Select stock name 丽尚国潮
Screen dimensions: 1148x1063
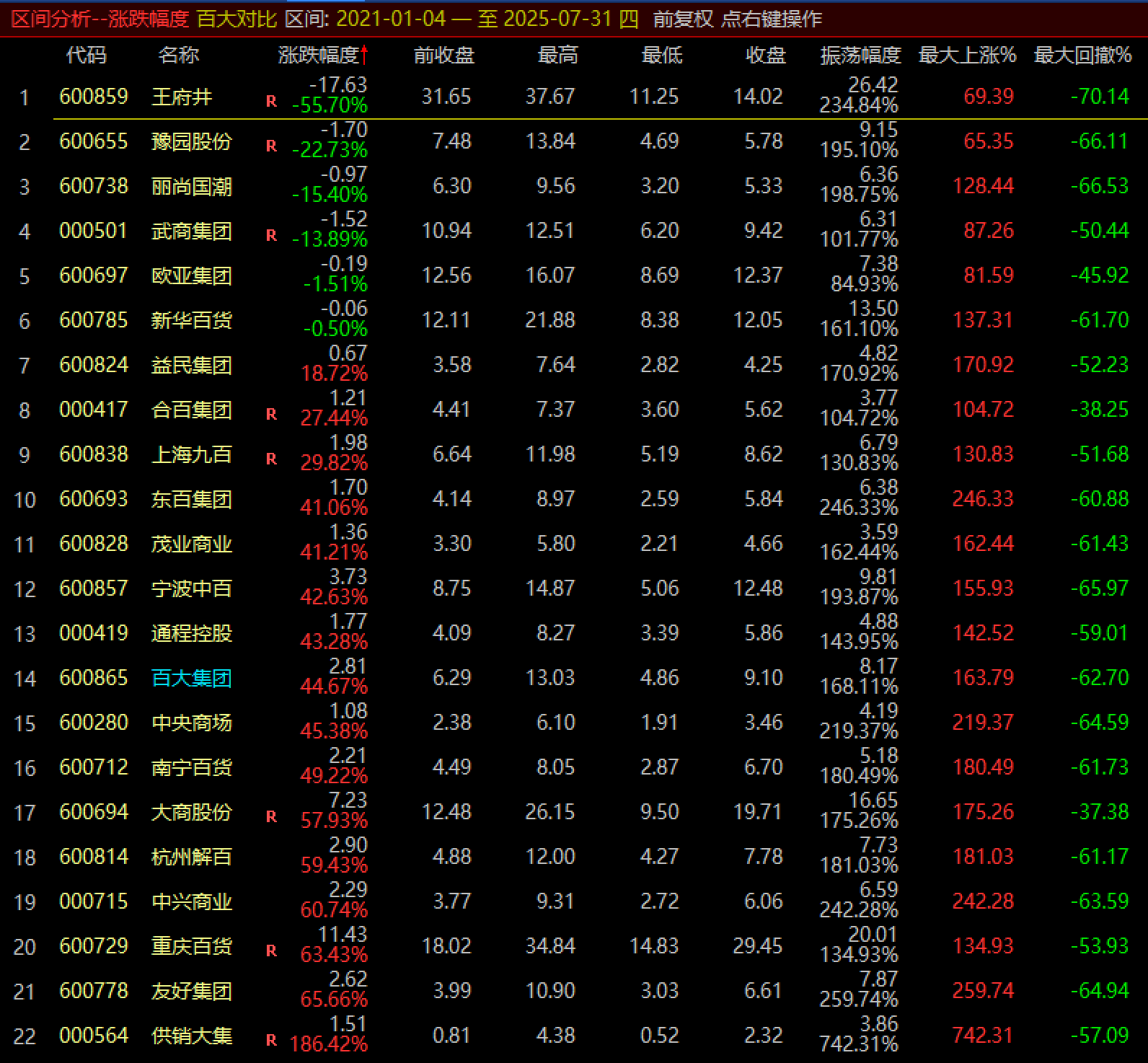pos(192,186)
